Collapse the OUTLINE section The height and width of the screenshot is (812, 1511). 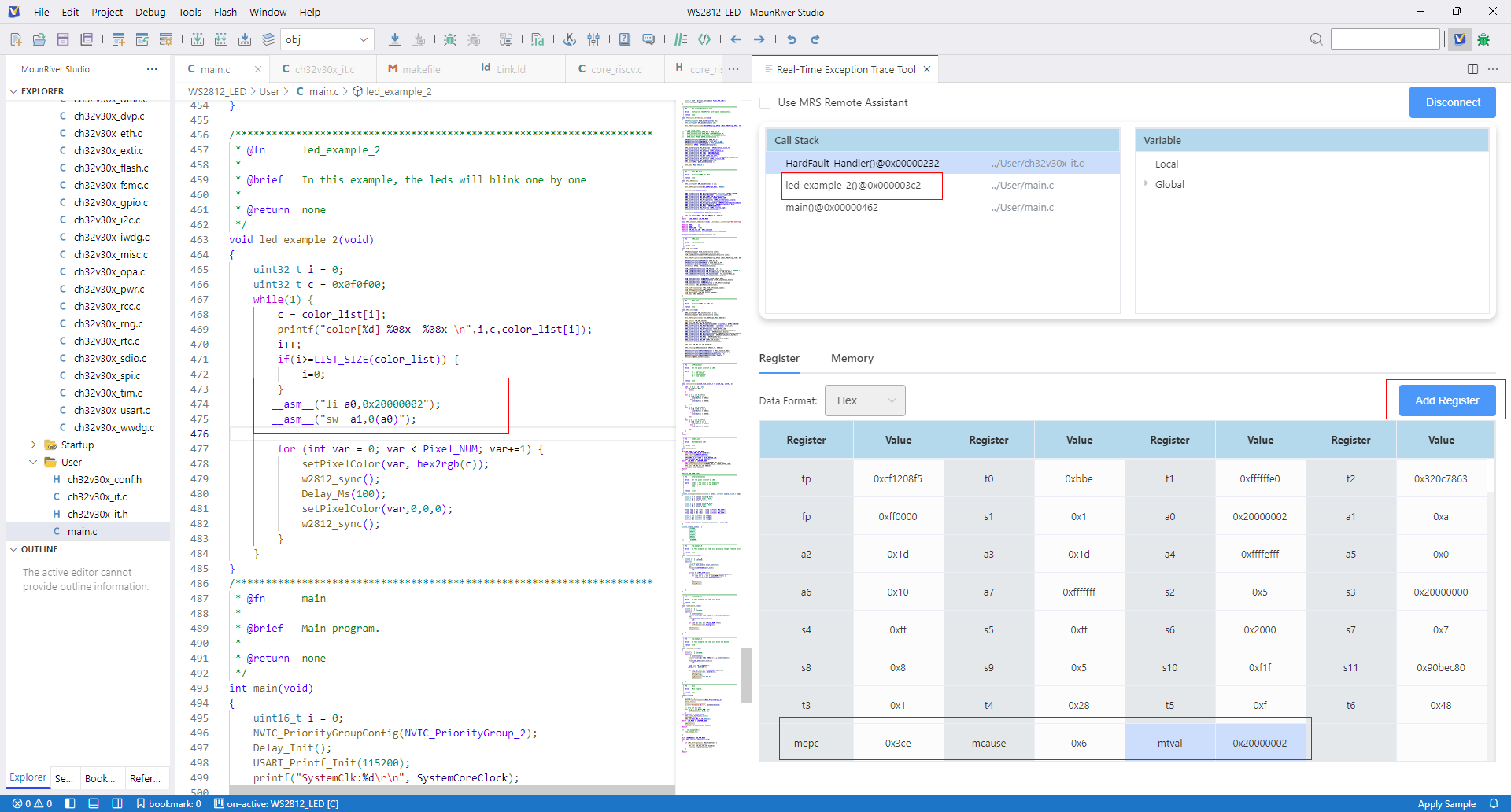point(13,549)
